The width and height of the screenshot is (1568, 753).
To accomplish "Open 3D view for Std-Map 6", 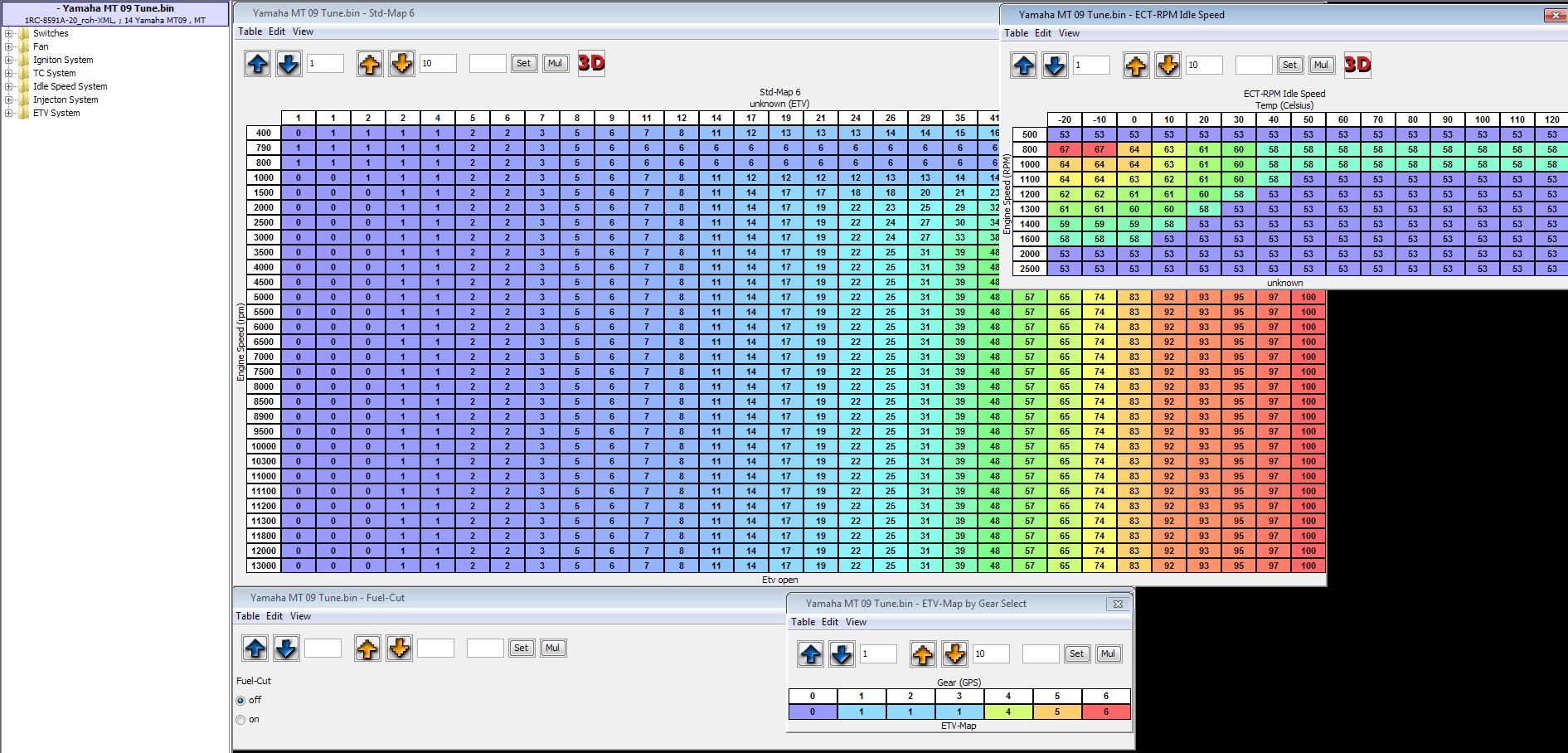I will pyautogui.click(x=591, y=63).
